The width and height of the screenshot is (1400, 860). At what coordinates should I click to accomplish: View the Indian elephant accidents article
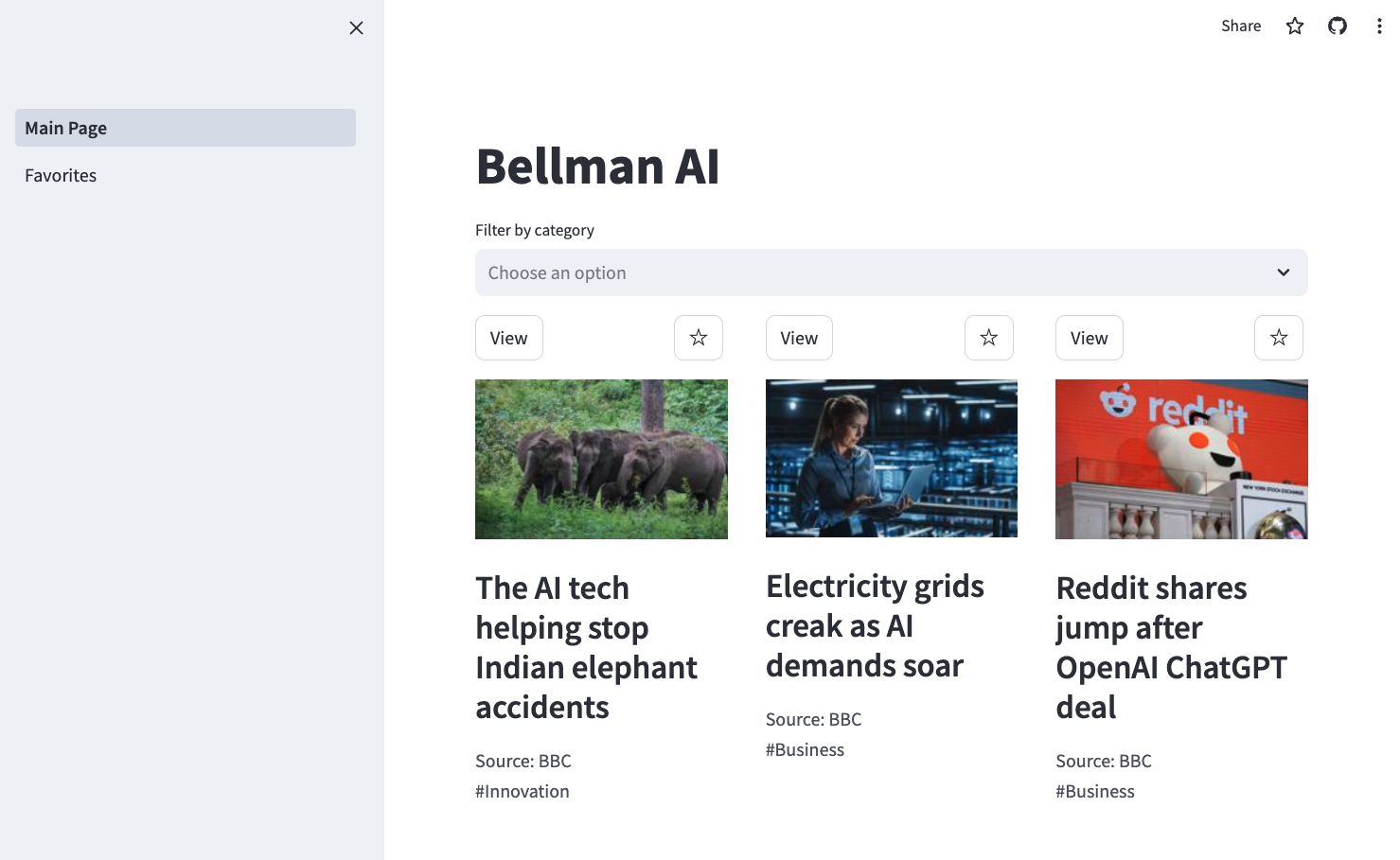pyautogui.click(x=509, y=338)
